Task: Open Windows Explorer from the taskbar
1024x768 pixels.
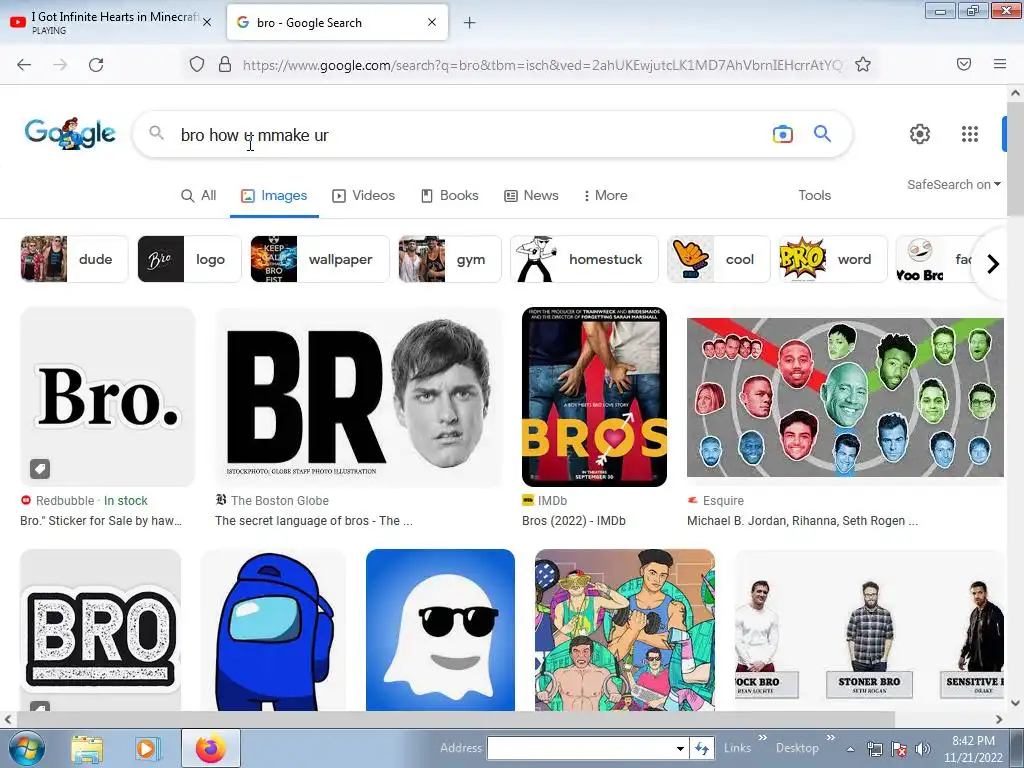Action: click(x=87, y=749)
